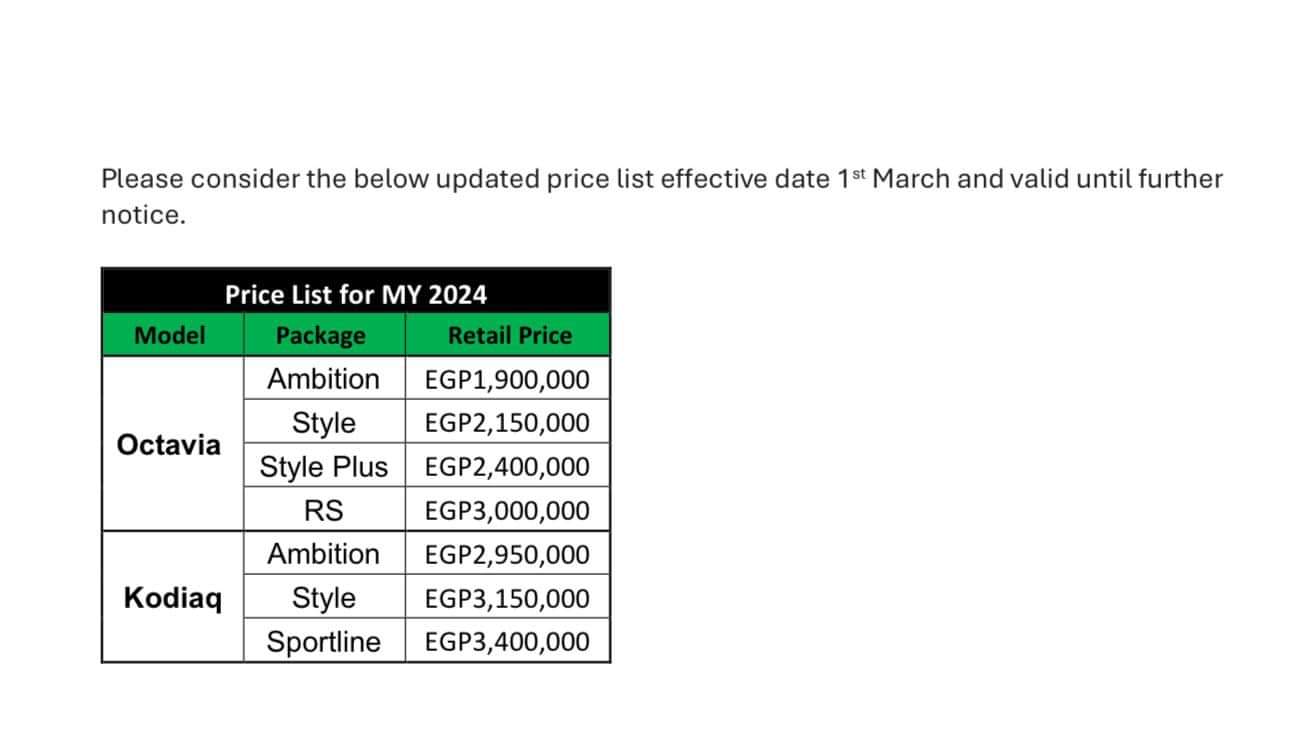The width and height of the screenshot is (1290, 753).
Task: Click the Kodiaq model cell
Action: 173,598
